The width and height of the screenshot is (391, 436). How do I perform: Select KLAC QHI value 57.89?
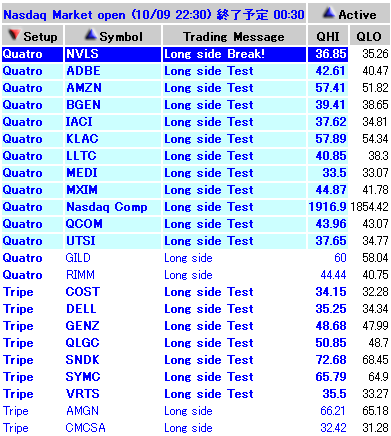click(331, 139)
